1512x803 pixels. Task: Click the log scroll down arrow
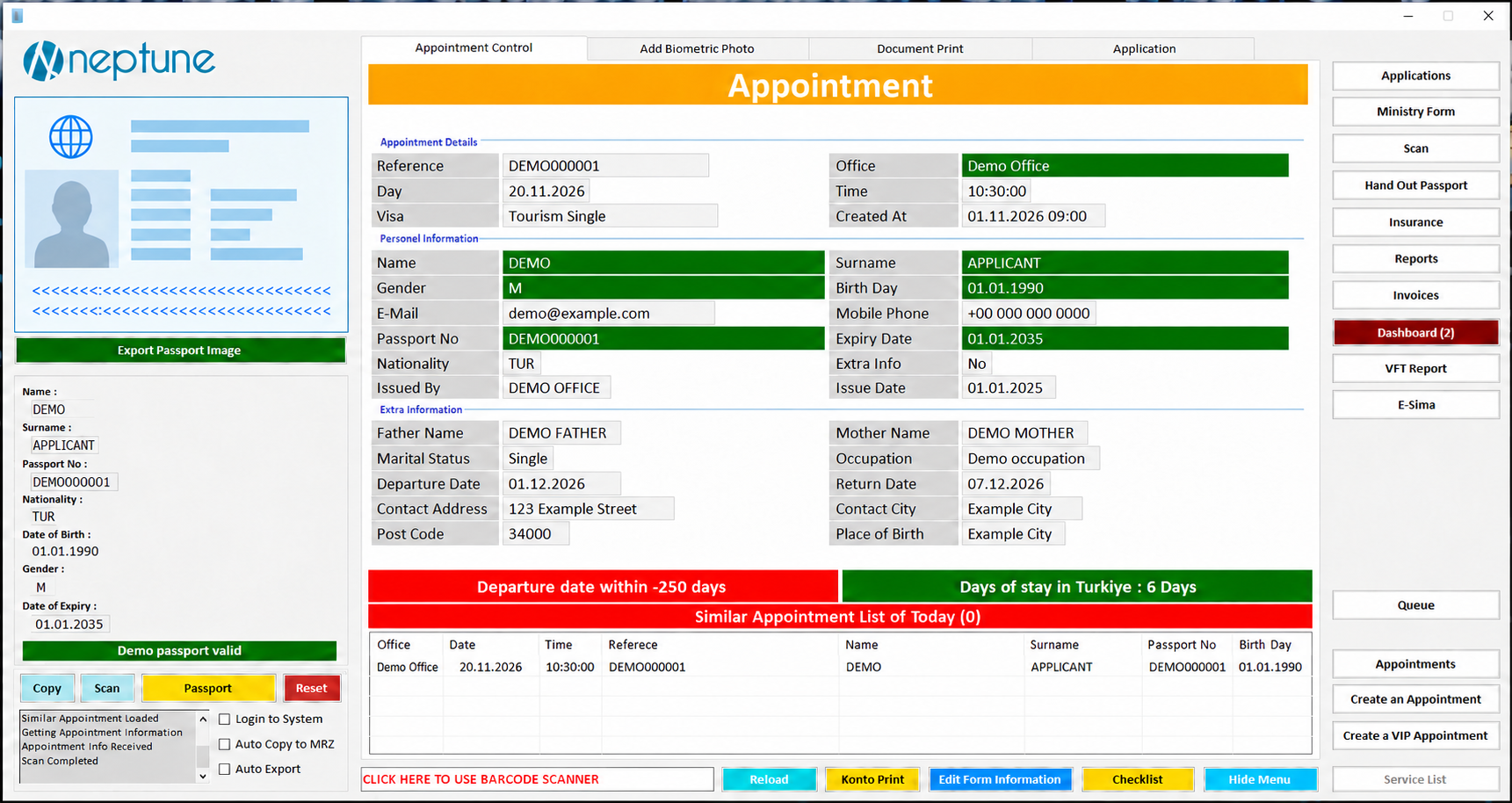[203, 776]
